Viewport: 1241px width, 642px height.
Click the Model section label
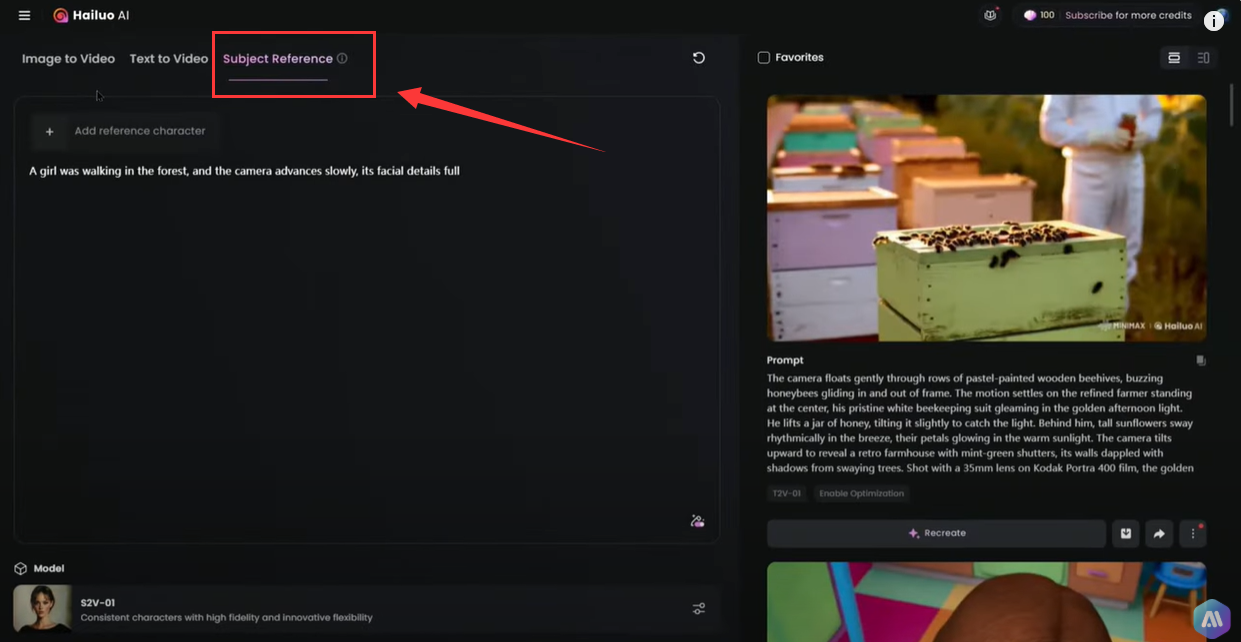(49, 568)
